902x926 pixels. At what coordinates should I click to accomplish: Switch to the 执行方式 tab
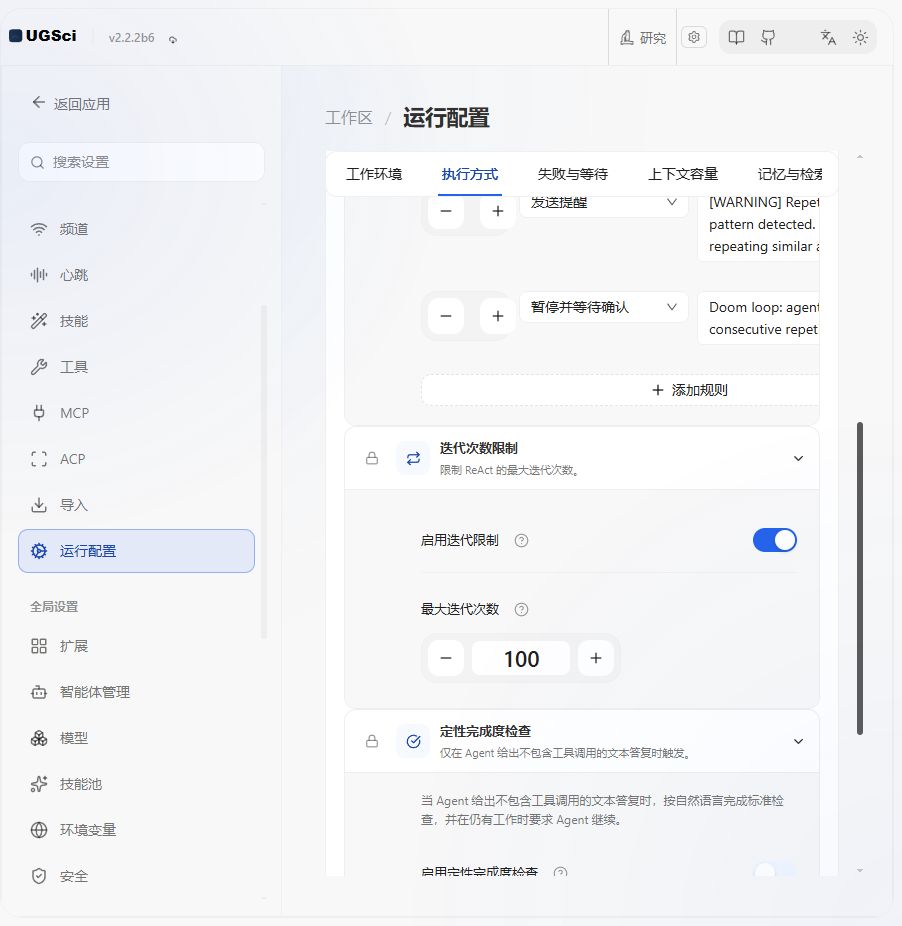(470, 174)
